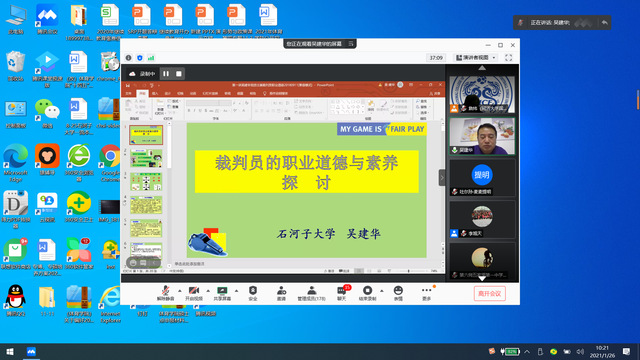Unmute the microphone in meeting toolbar
Viewport: 640px width, 360px height.
pos(165,293)
